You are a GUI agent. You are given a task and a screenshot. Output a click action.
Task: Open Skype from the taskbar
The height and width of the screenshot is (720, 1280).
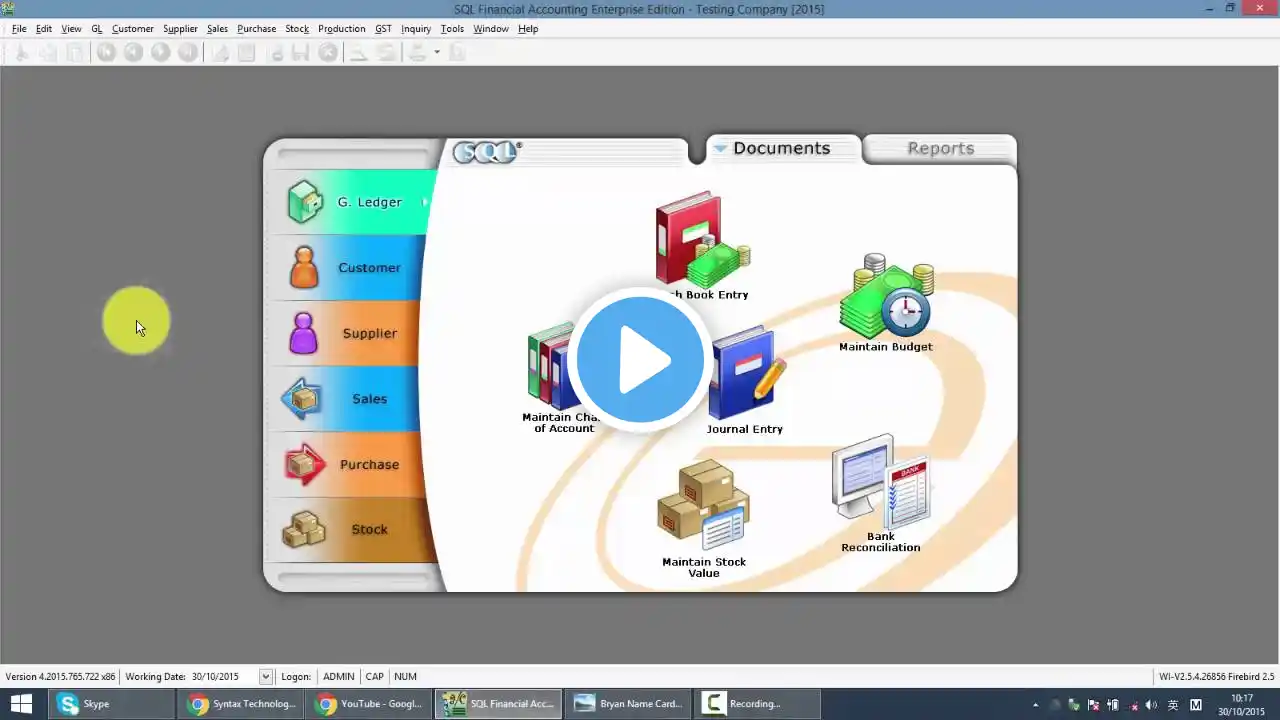tap(114, 704)
